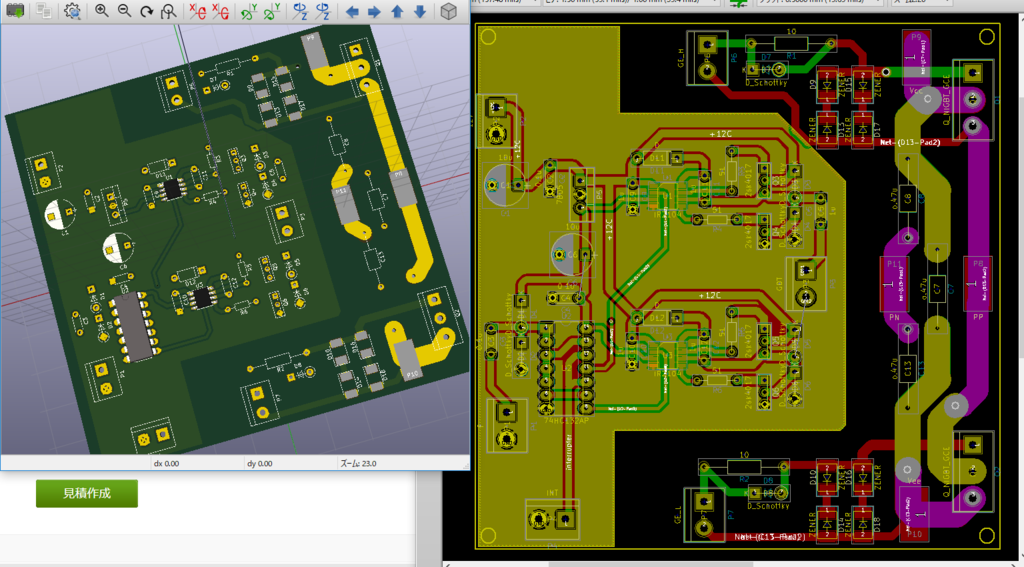The height and width of the screenshot is (567, 1024).
Task: Select the purple P11 pad on PCB
Action: tap(894, 285)
